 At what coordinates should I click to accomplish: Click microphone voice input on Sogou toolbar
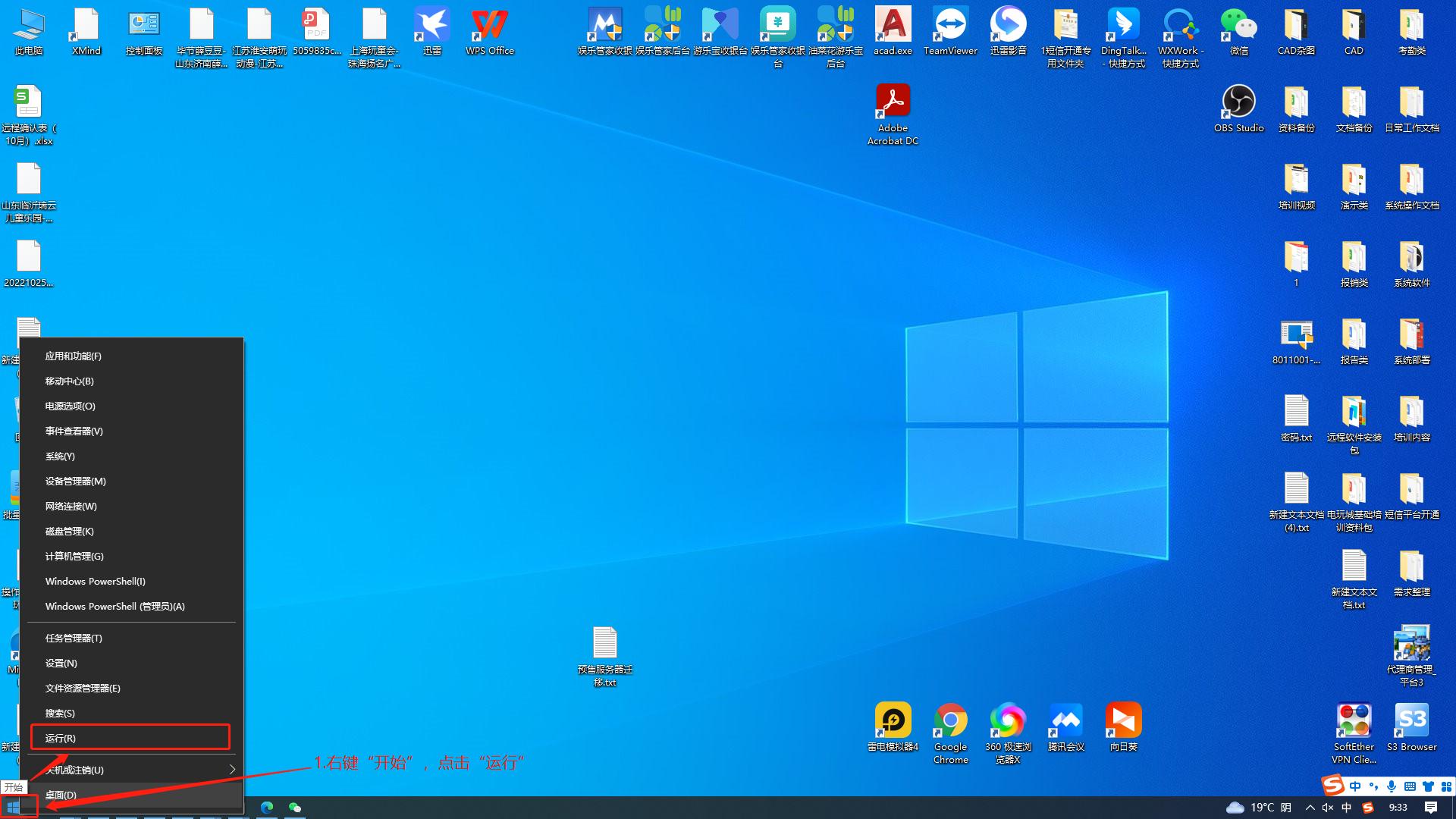(1392, 786)
